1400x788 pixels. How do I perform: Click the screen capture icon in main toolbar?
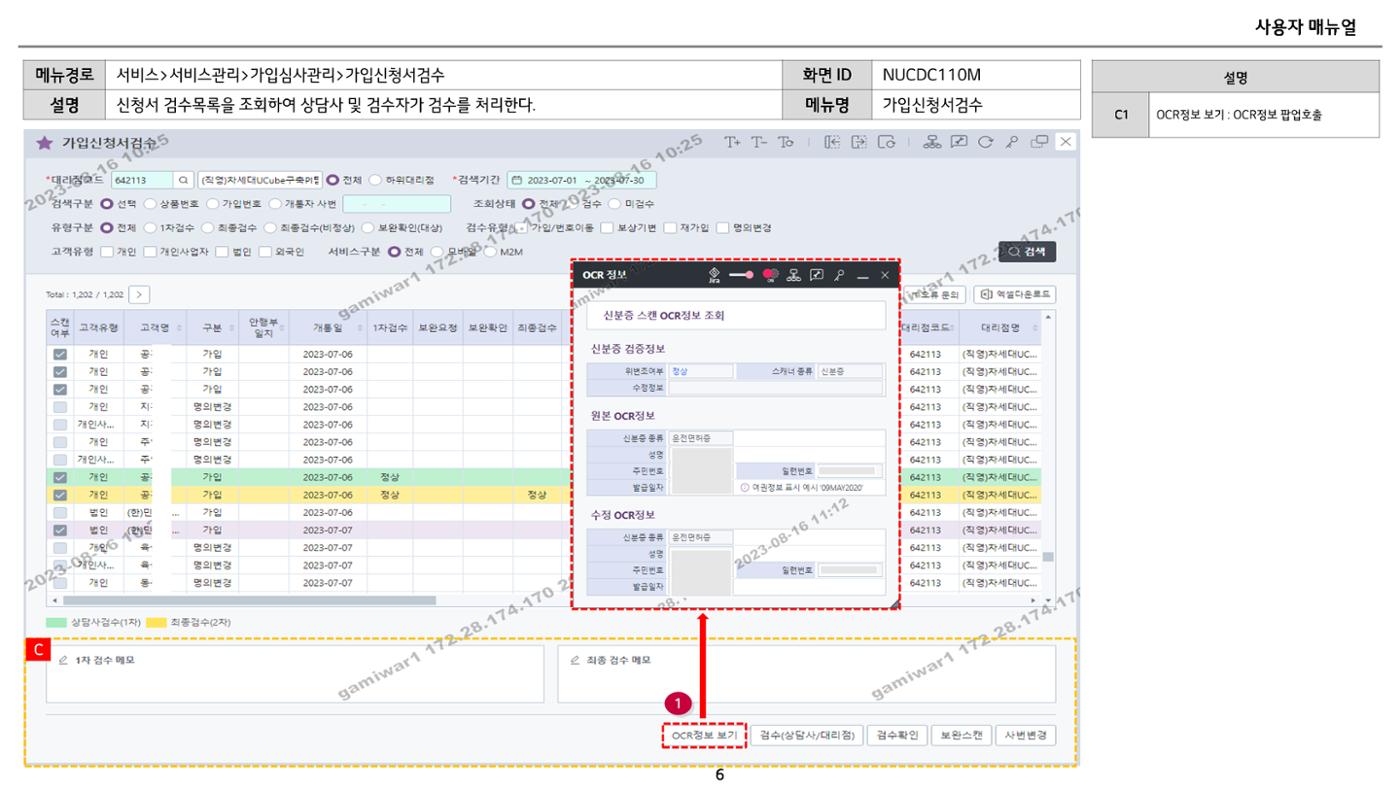(958, 143)
